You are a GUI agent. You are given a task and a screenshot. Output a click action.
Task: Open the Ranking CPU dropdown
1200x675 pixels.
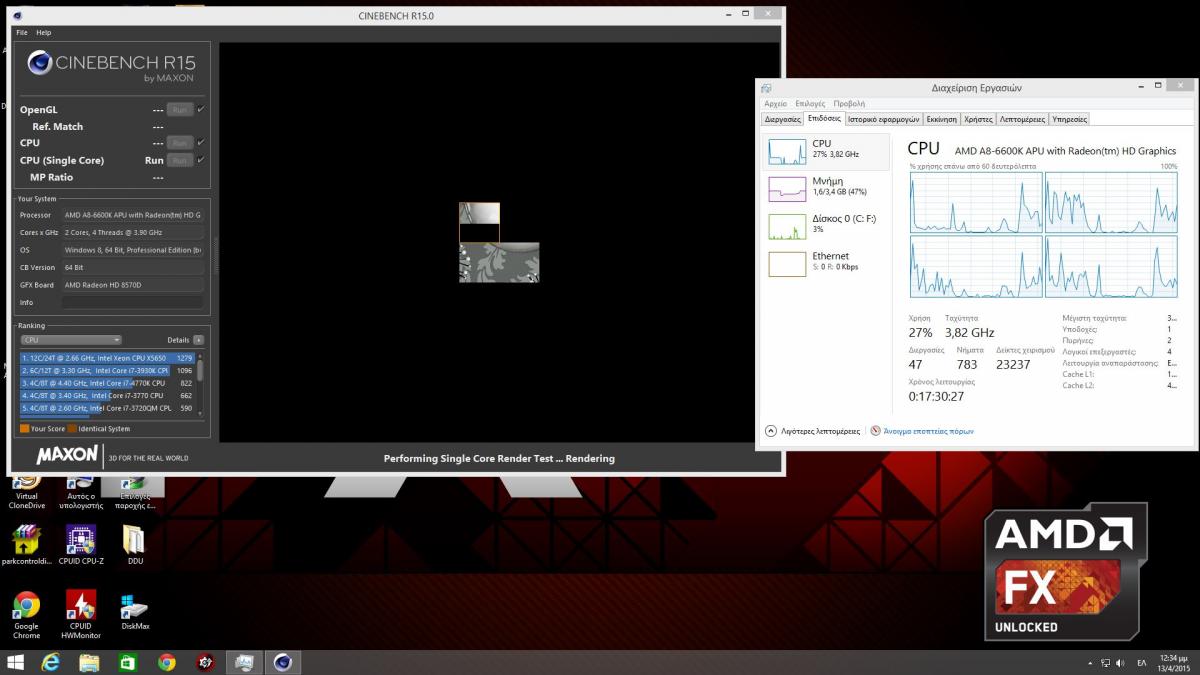[71, 340]
